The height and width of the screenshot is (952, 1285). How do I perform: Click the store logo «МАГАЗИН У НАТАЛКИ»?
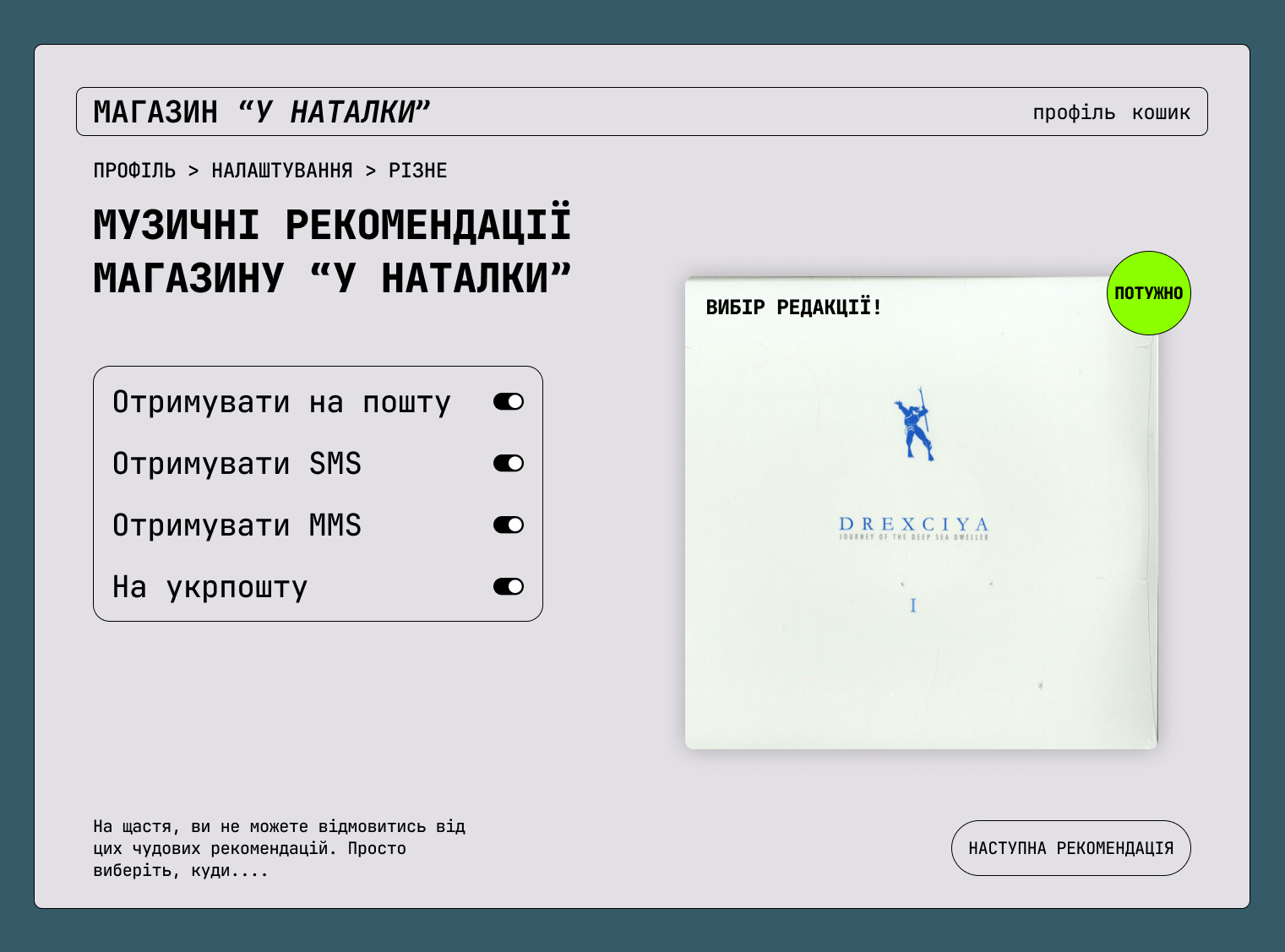click(262, 112)
